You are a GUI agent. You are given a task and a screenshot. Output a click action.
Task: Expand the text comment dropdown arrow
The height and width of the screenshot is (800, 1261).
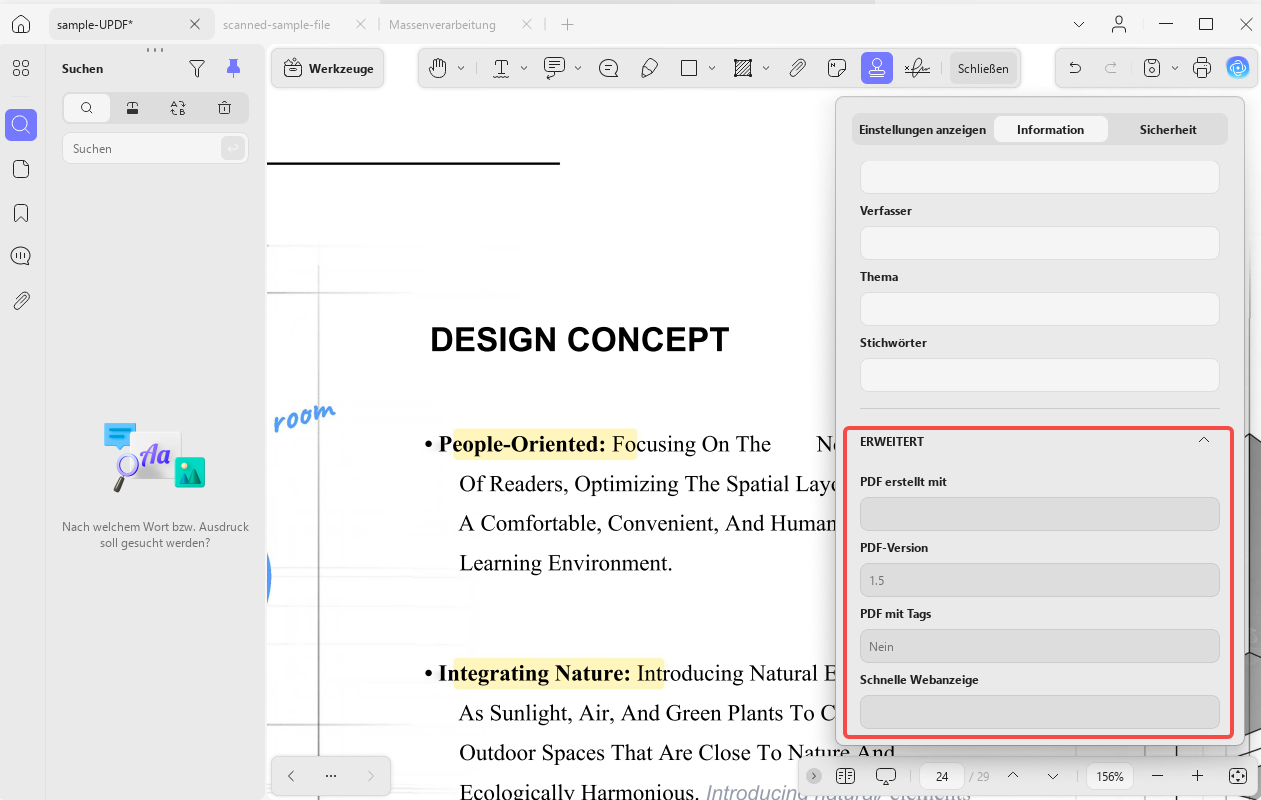(578, 68)
